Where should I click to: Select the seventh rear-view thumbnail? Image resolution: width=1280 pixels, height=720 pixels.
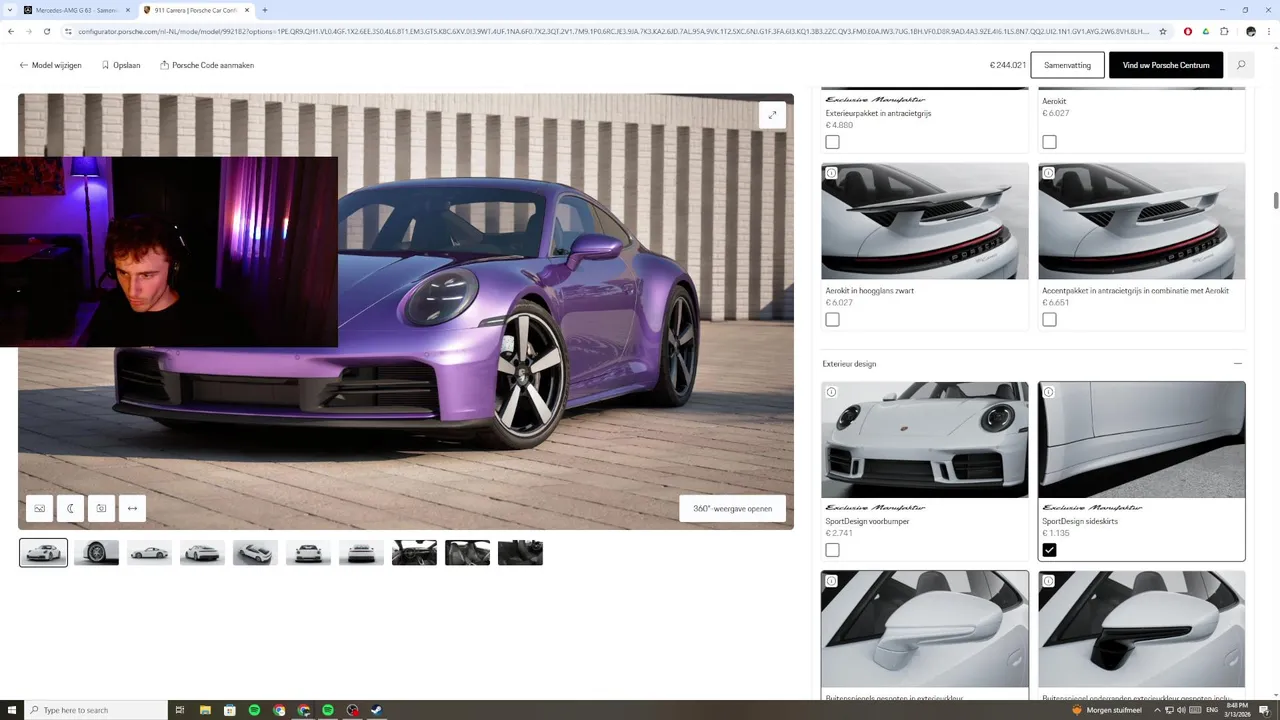(361, 553)
